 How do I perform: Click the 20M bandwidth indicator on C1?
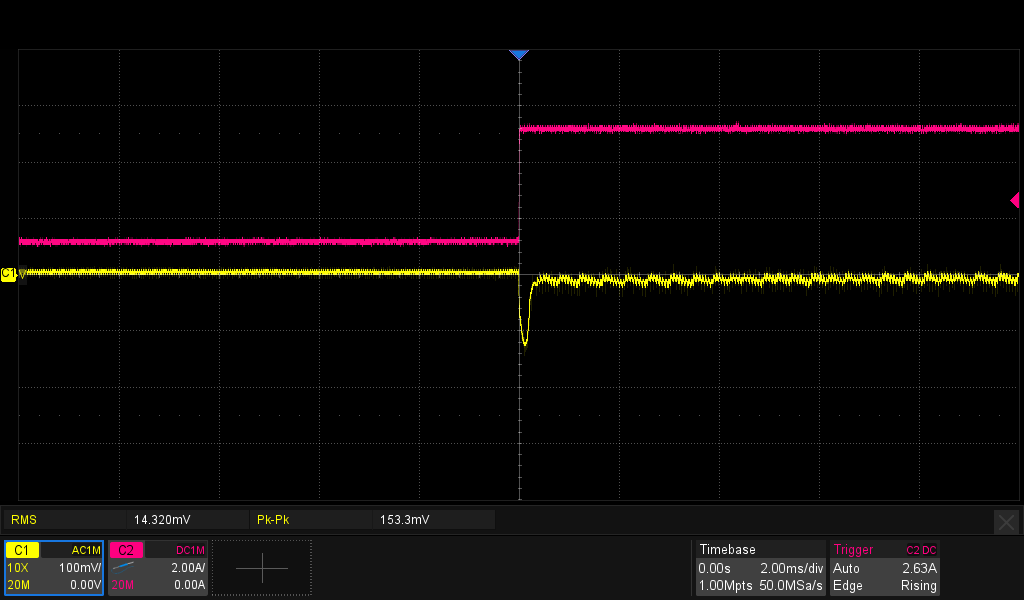point(18,585)
